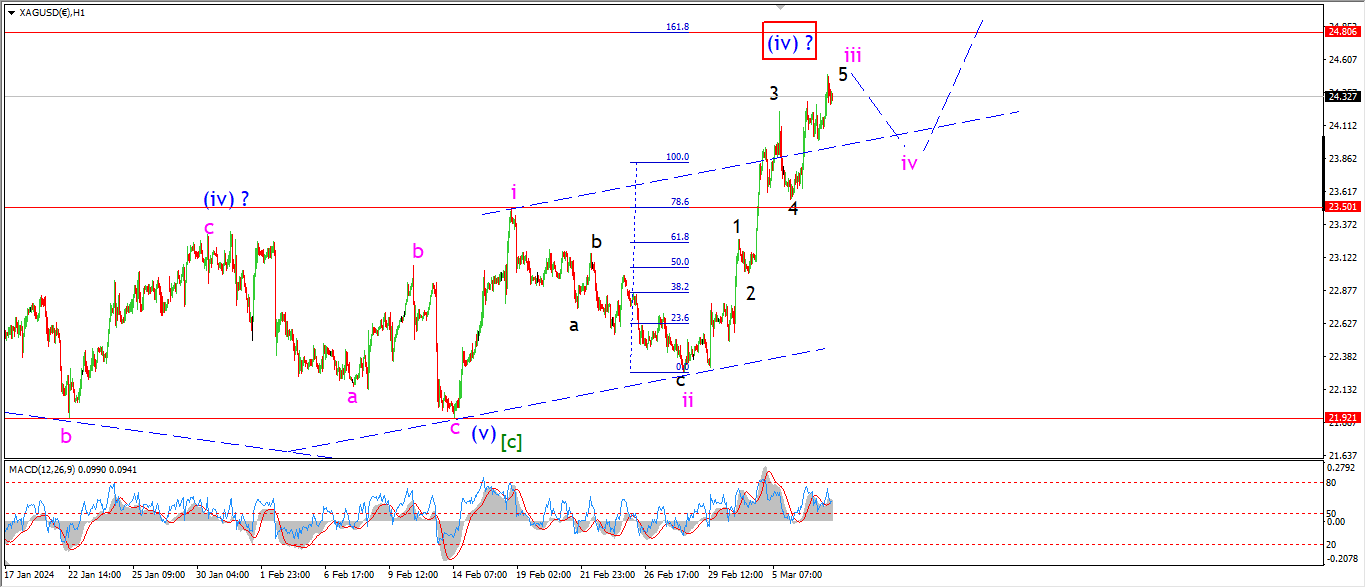Select the black wave number 1 label
The image size is (1366, 588).
(737, 227)
